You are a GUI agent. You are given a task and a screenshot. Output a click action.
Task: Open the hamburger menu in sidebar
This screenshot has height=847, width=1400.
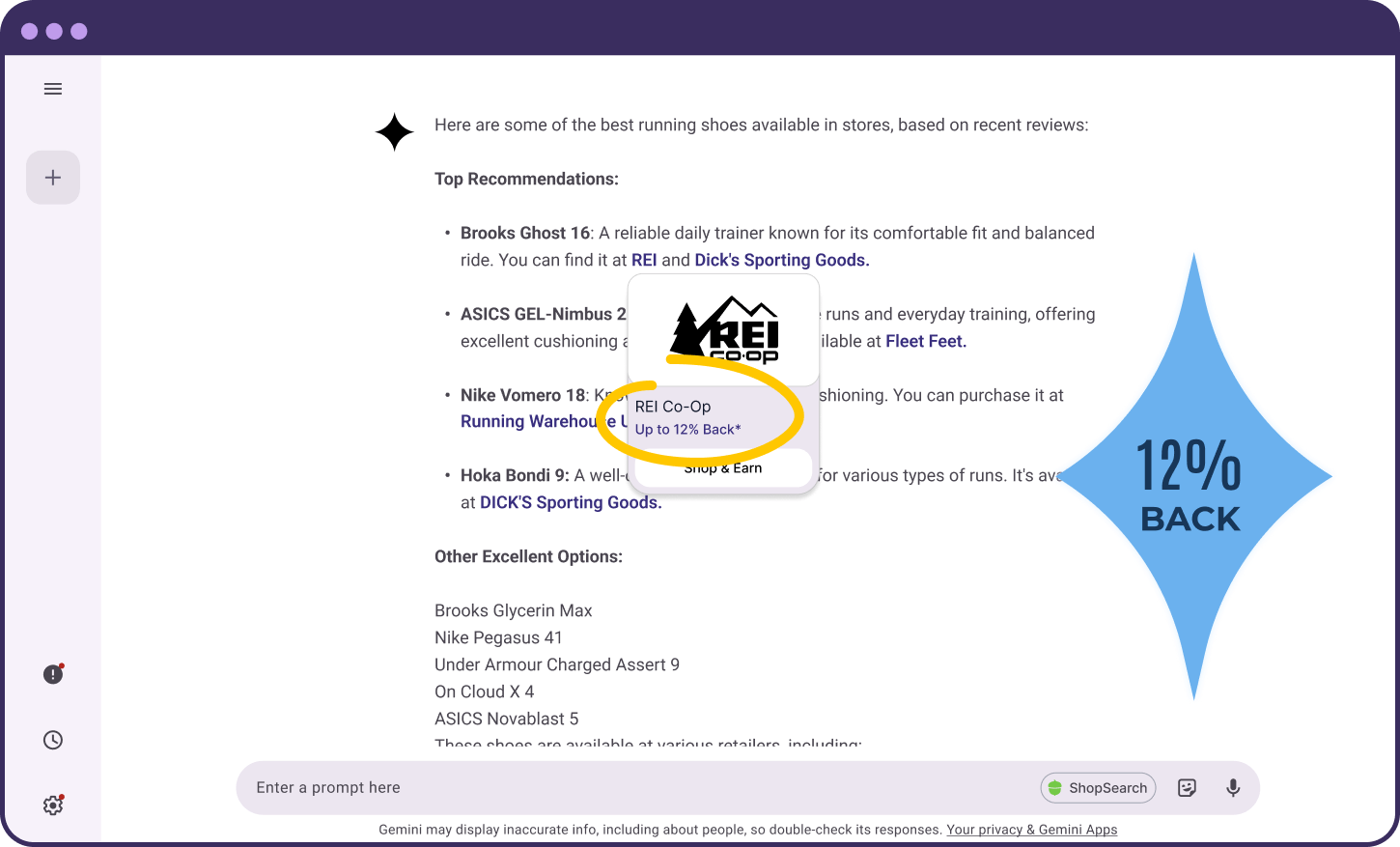[x=53, y=89]
